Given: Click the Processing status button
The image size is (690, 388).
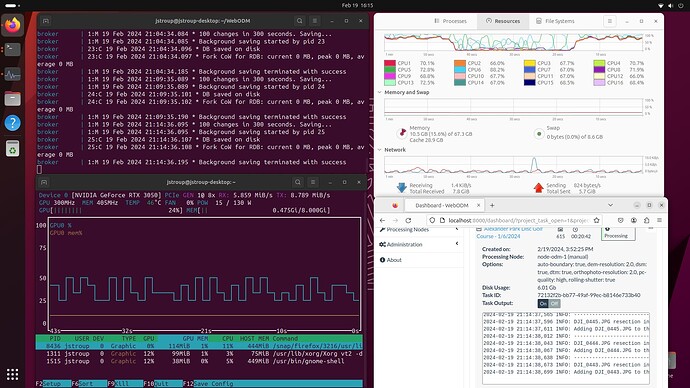Looking at the screenshot, I should pyautogui.click(x=618, y=233).
